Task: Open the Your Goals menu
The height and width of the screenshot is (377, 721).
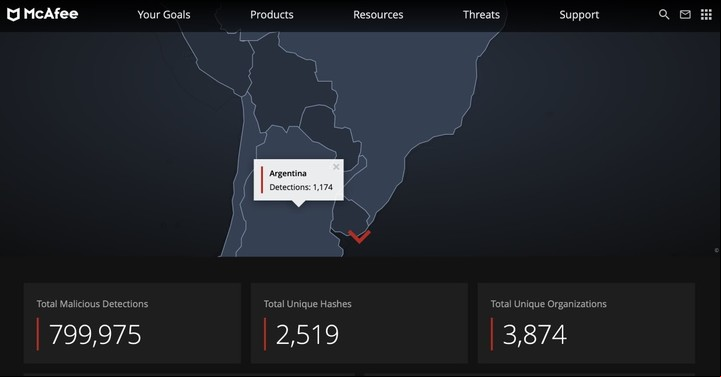Action: point(164,15)
